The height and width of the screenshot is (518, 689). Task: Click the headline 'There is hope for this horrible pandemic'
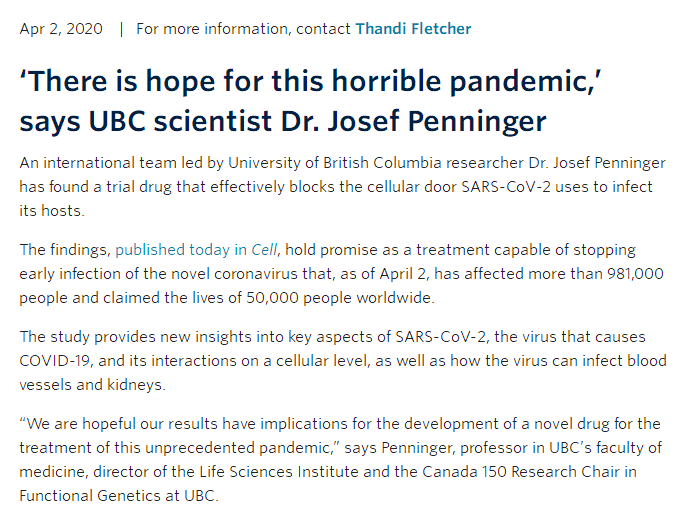tap(310, 81)
